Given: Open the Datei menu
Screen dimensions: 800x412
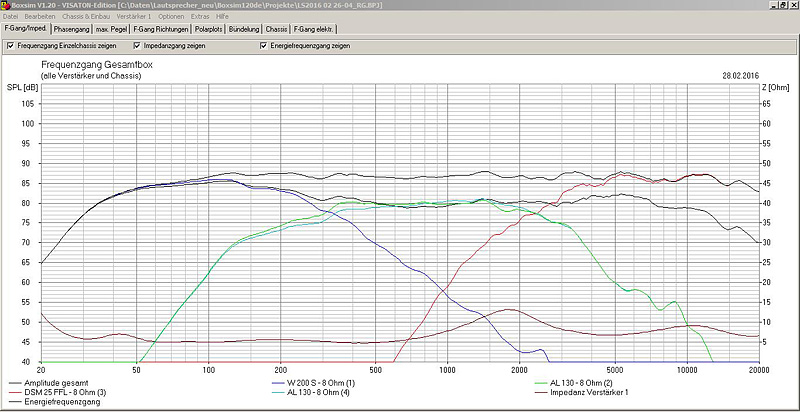Looking at the screenshot, I should pyautogui.click(x=11, y=17).
